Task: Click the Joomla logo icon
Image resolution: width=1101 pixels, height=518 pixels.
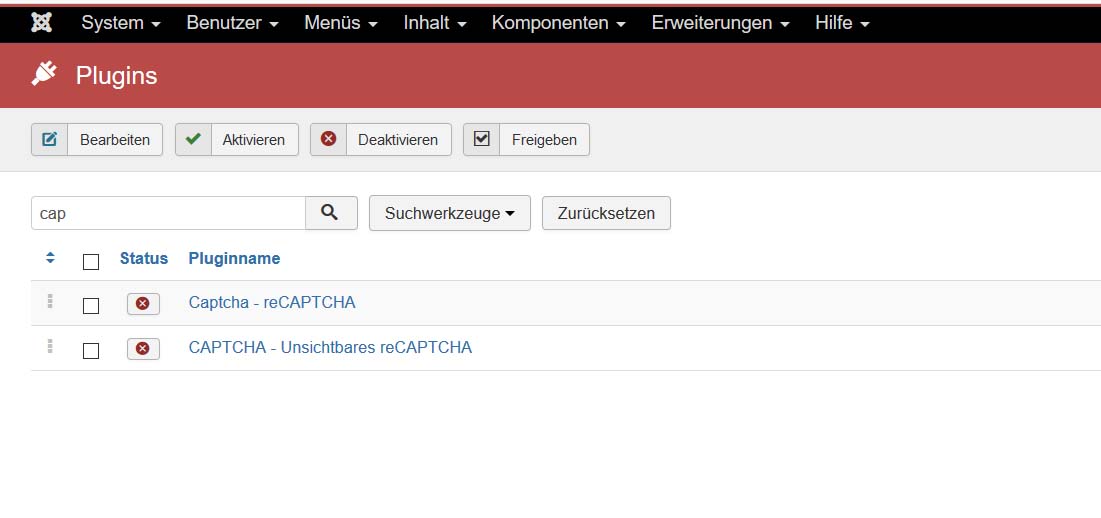Action: (x=41, y=22)
